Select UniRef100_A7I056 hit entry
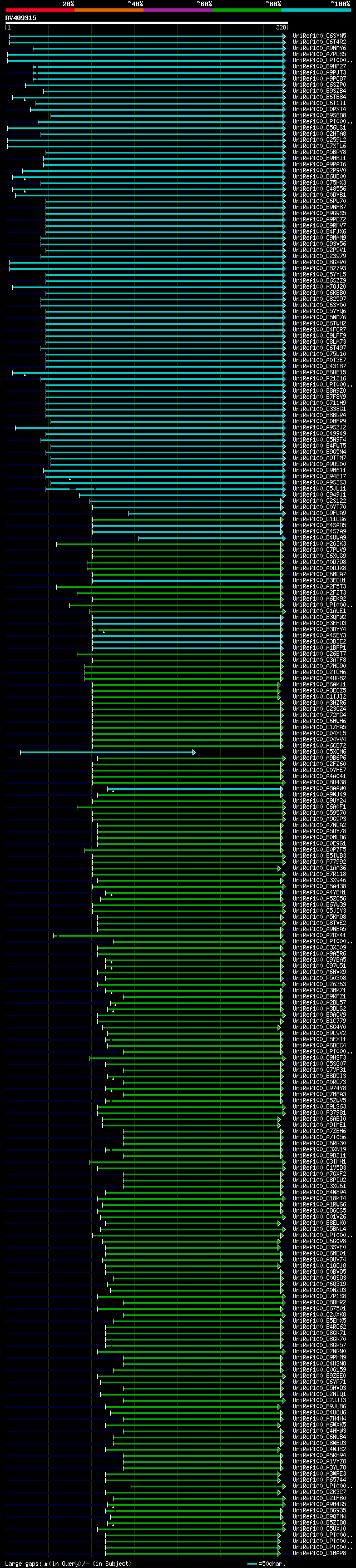356x1568 pixels. pyautogui.click(x=319, y=1137)
